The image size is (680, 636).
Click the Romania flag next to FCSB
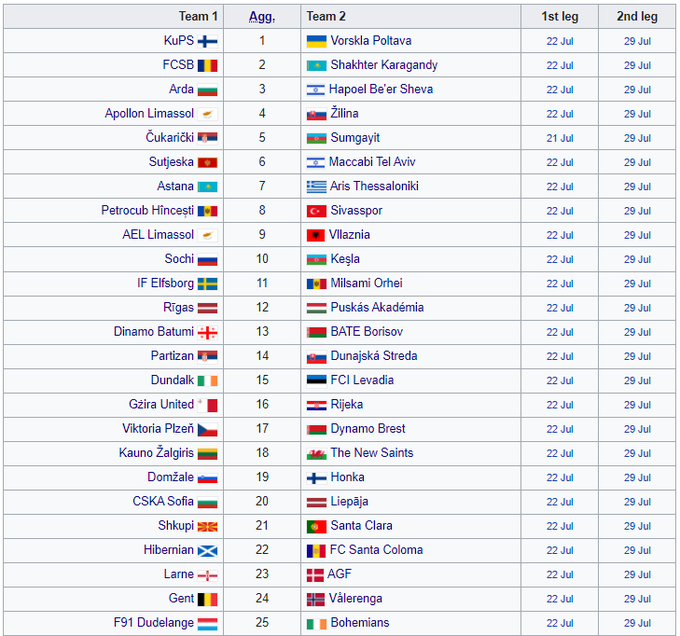pyautogui.click(x=207, y=65)
